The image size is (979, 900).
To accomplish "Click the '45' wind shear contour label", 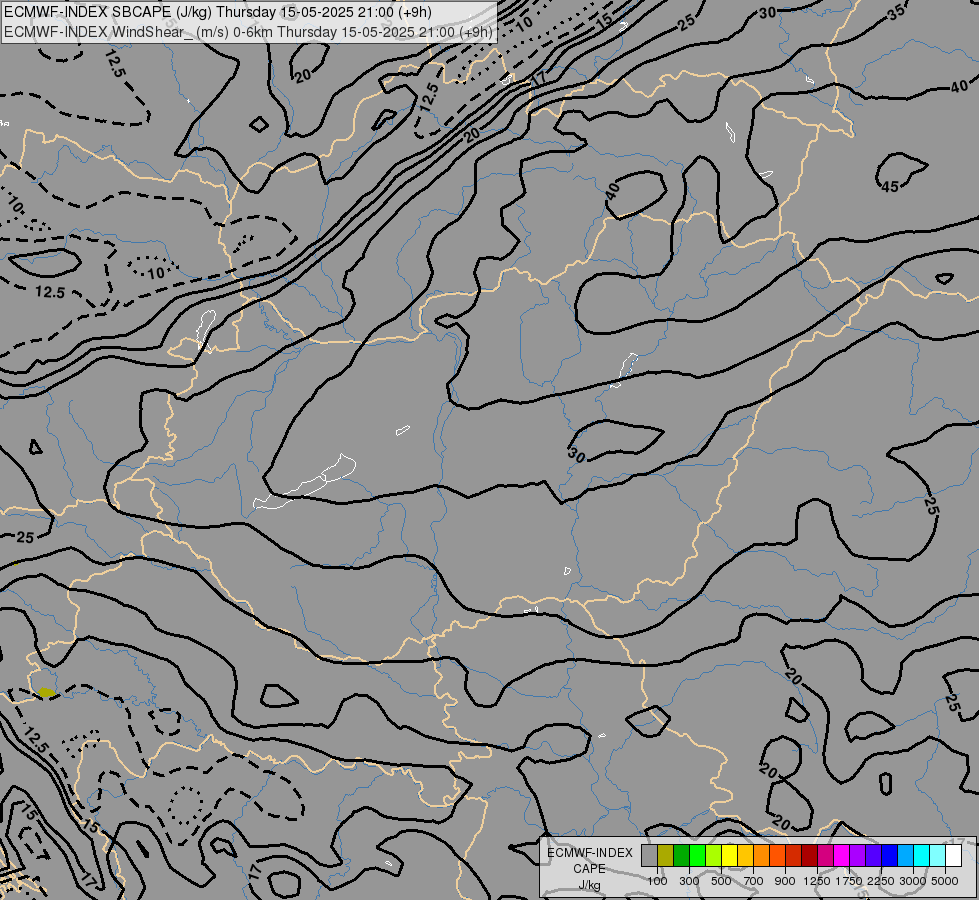I will click(x=890, y=186).
